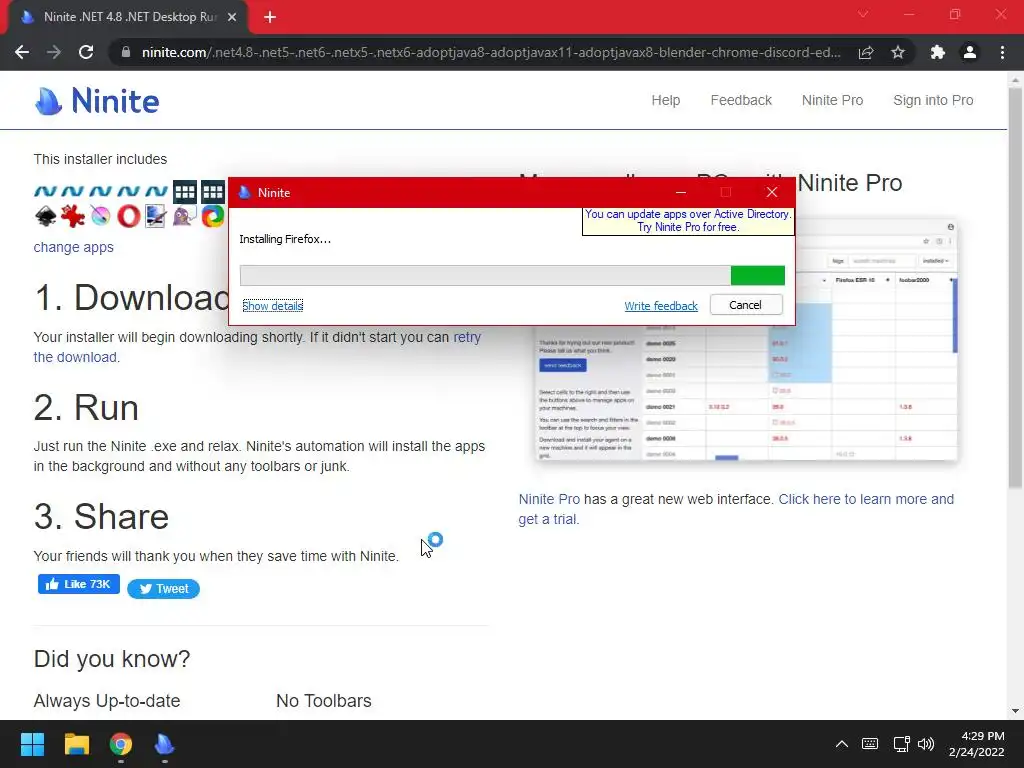Image resolution: width=1024 pixels, height=768 pixels.
Task: Expand Show details in Ninite installer dialog
Action: [272, 306]
